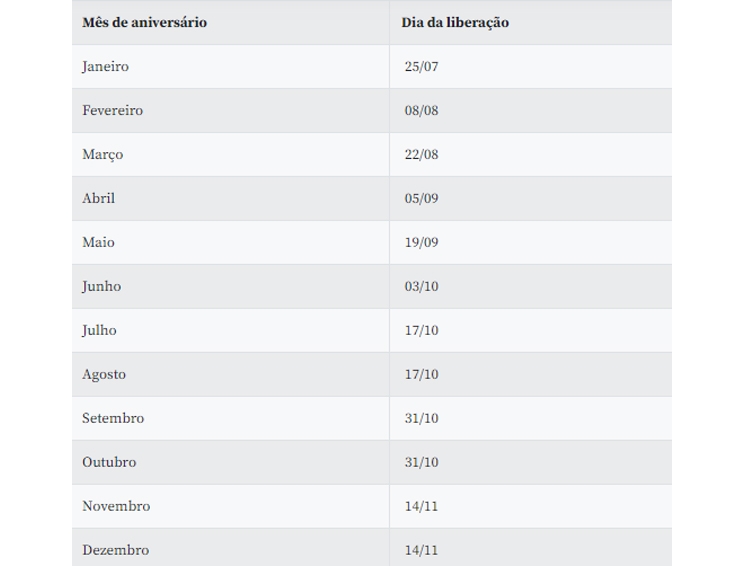Viewport: 745px width, 566px height.
Task: Select the Março month cell
Action: (102, 154)
